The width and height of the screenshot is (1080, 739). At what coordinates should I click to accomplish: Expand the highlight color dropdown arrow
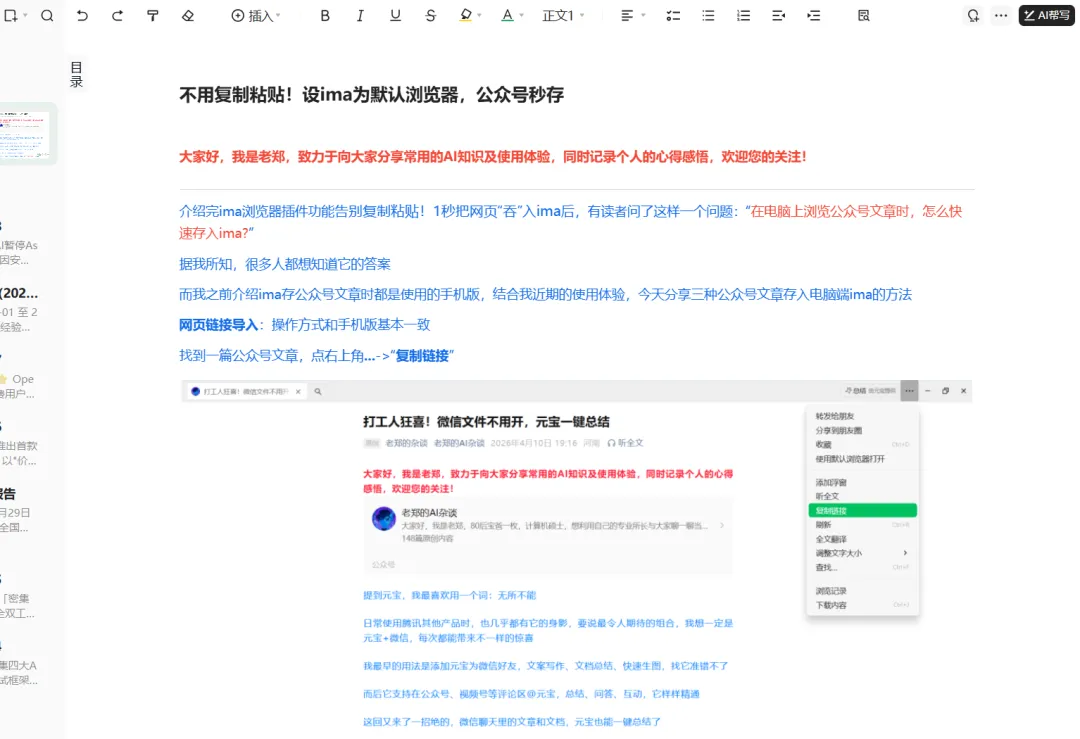click(479, 15)
